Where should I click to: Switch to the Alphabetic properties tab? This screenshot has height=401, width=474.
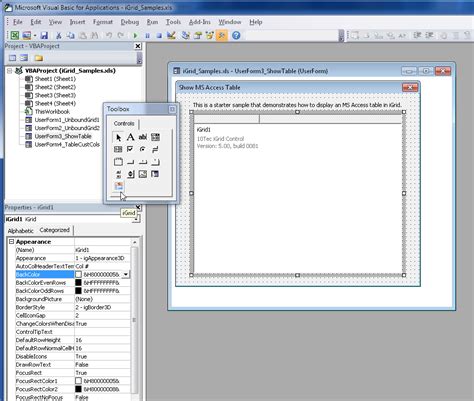click(x=21, y=231)
